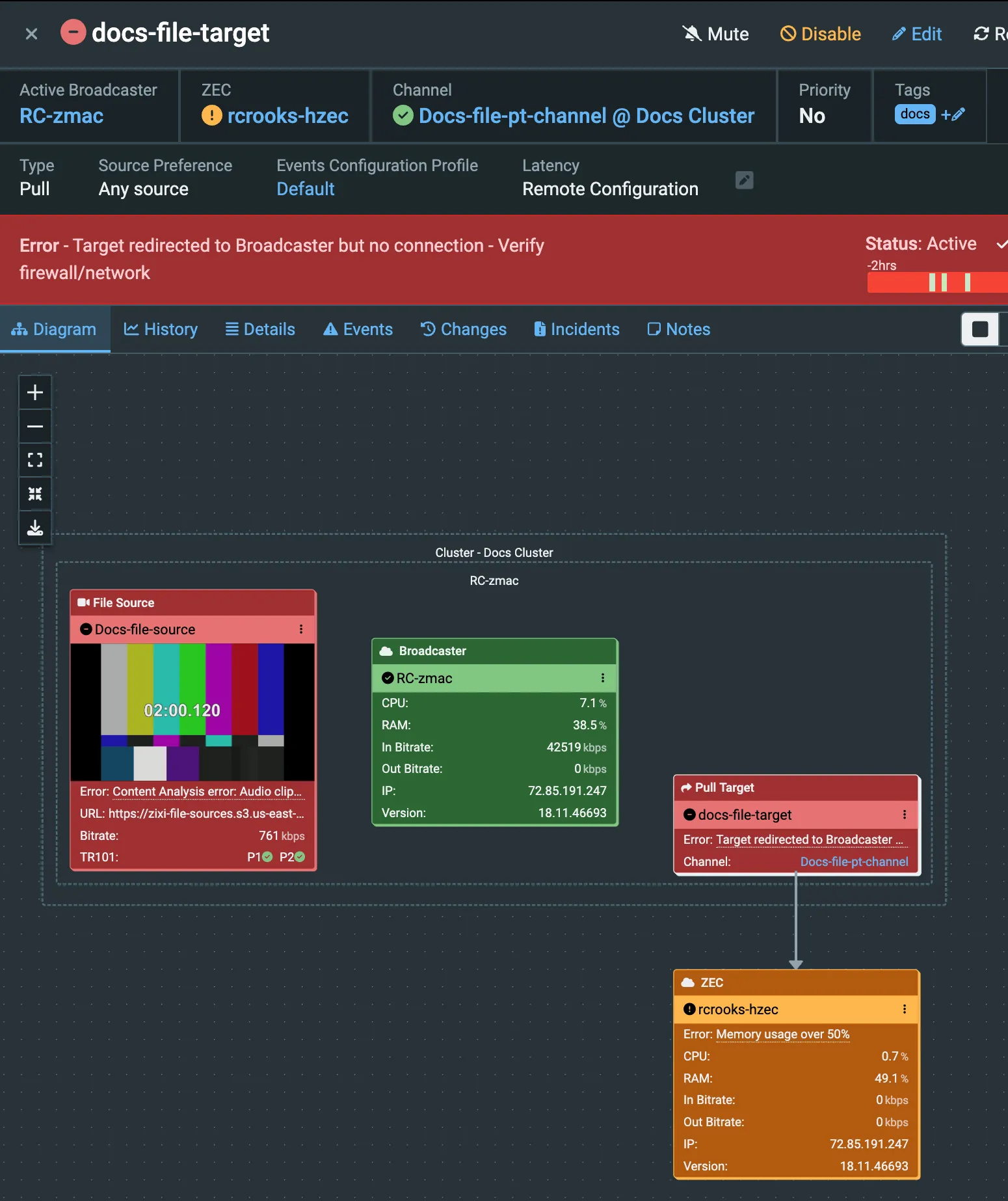
Task: Switch to the Diagram tab
Action: point(54,329)
